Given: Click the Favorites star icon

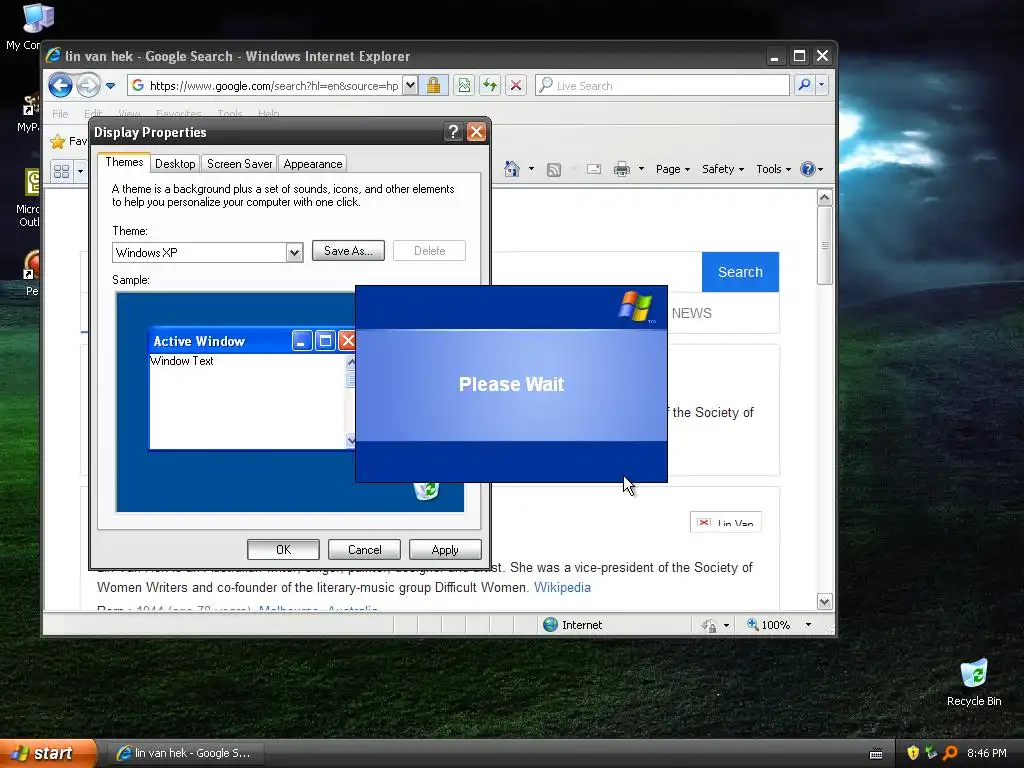Looking at the screenshot, I should coord(58,141).
